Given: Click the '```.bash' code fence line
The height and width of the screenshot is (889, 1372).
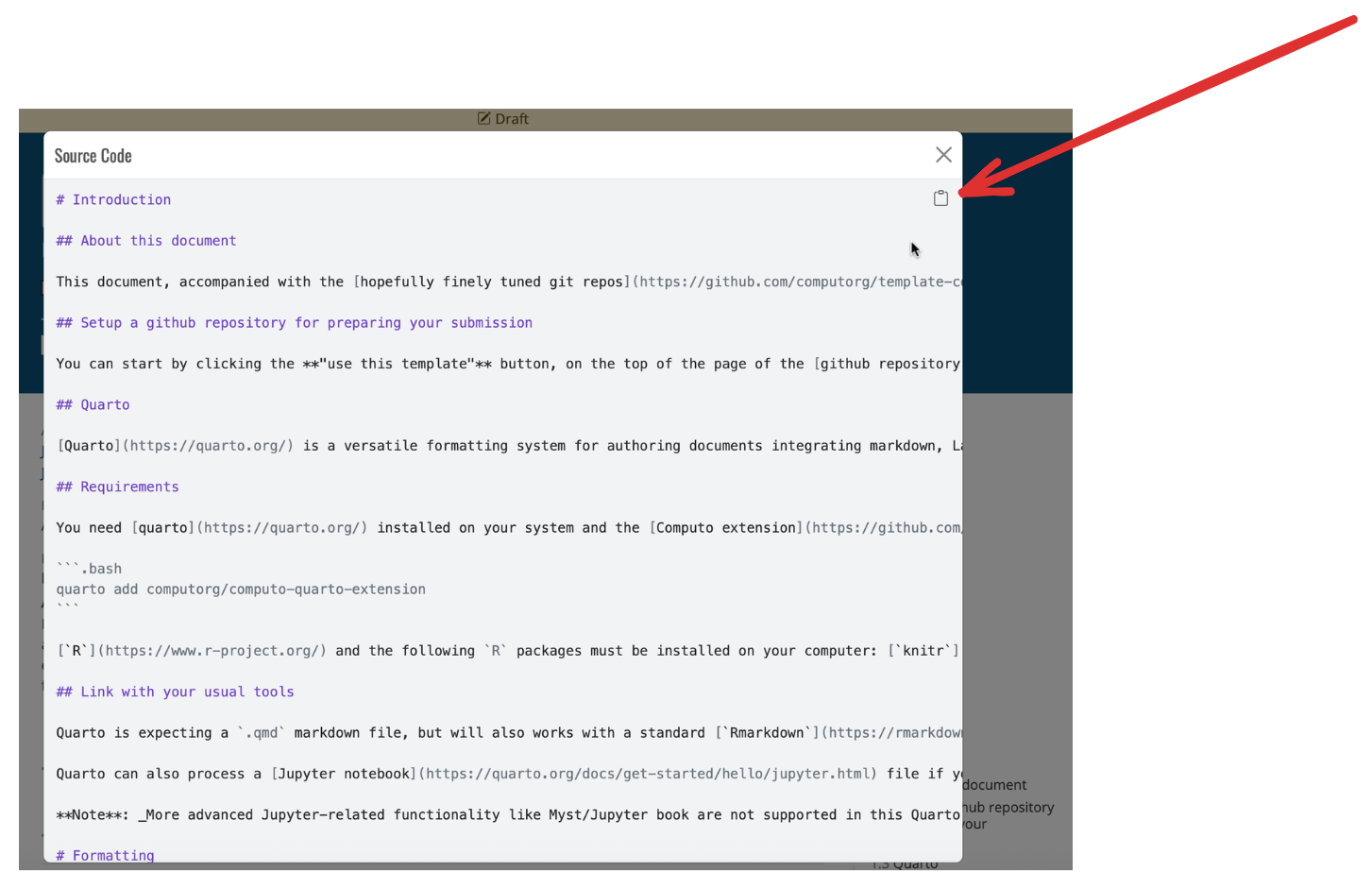Looking at the screenshot, I should [x=89, y=569].
